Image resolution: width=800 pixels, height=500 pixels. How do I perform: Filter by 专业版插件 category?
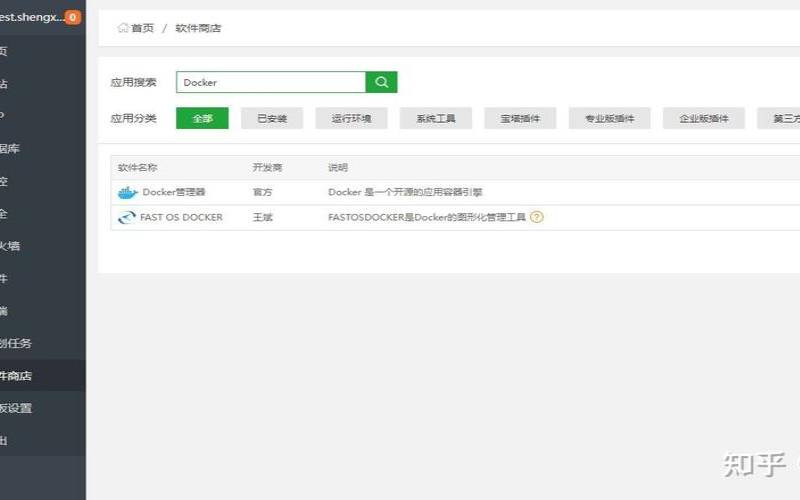pos(609,118)
